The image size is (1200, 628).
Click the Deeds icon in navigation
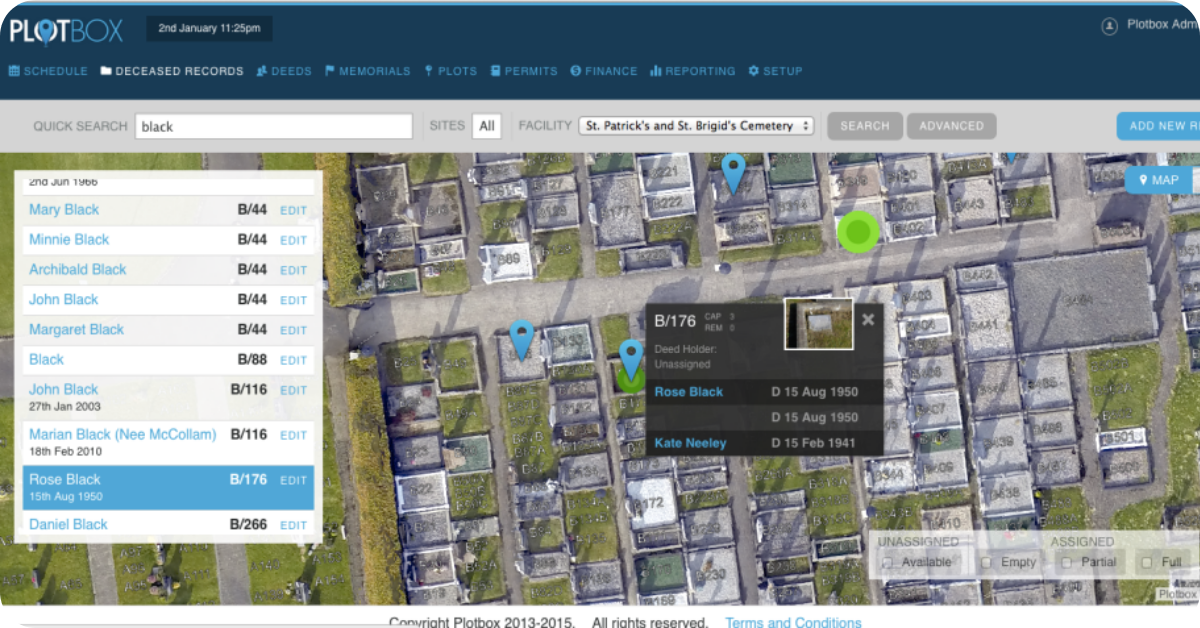(x=261, y=71)
